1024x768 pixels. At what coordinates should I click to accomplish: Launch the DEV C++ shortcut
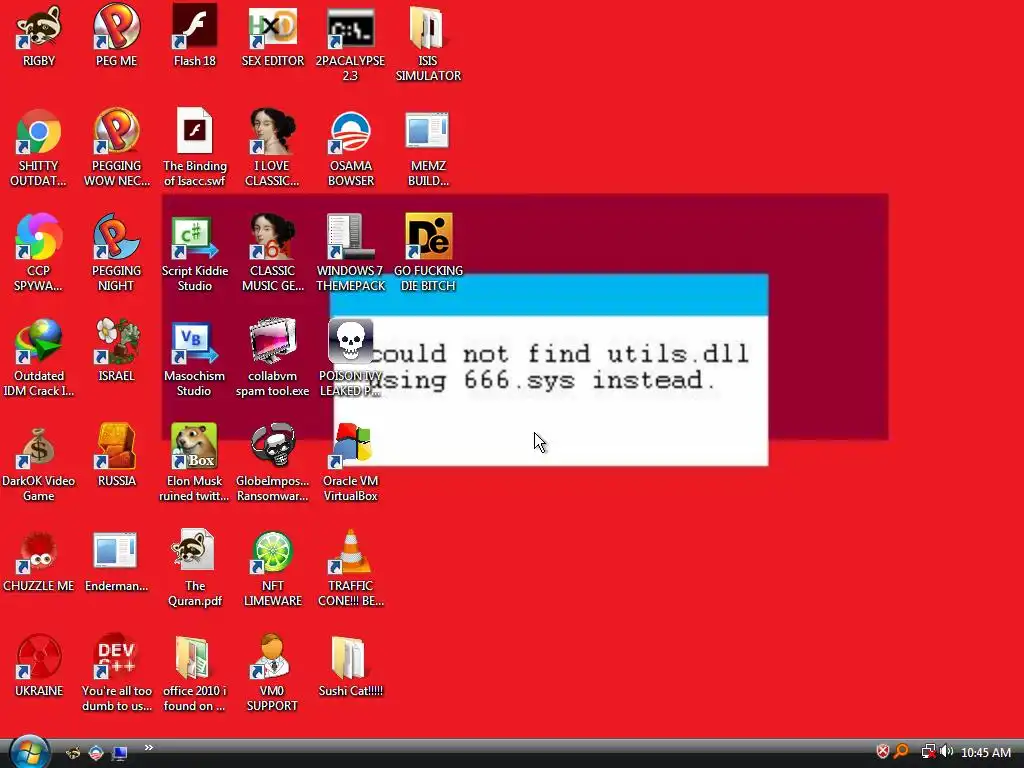(116, 656)
